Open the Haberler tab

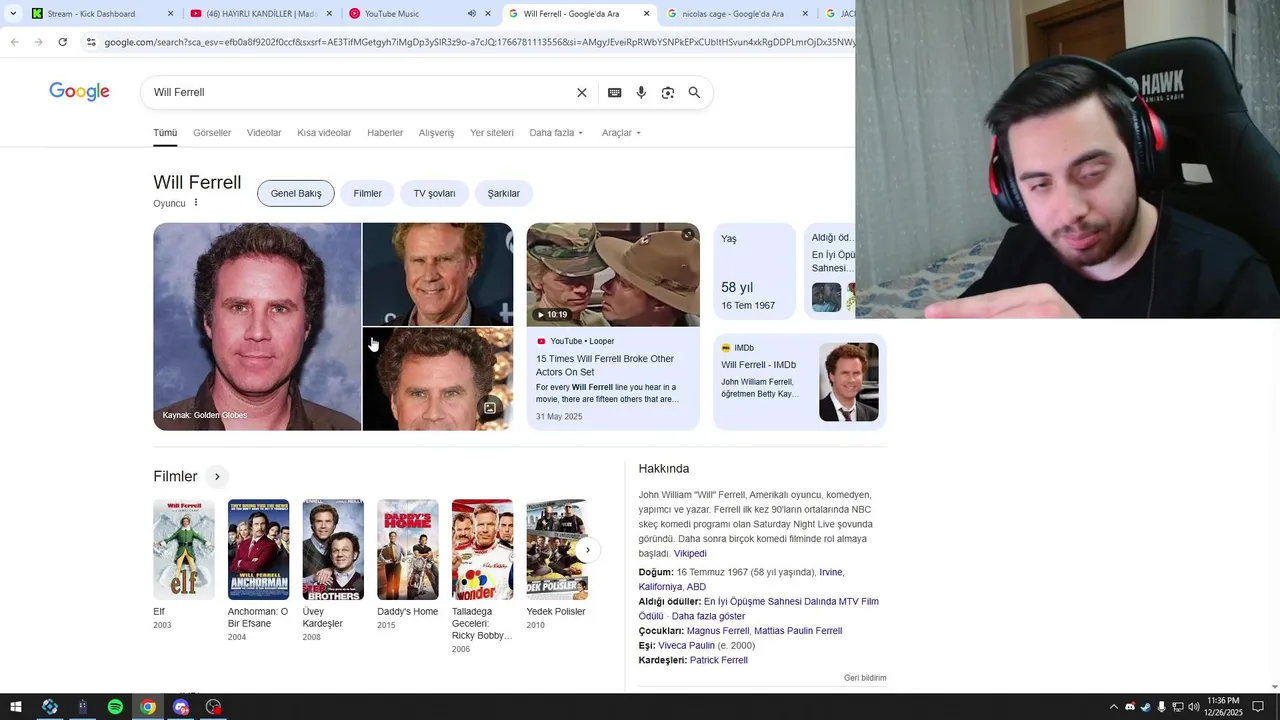pyautogui.click(x=385, y=133)
